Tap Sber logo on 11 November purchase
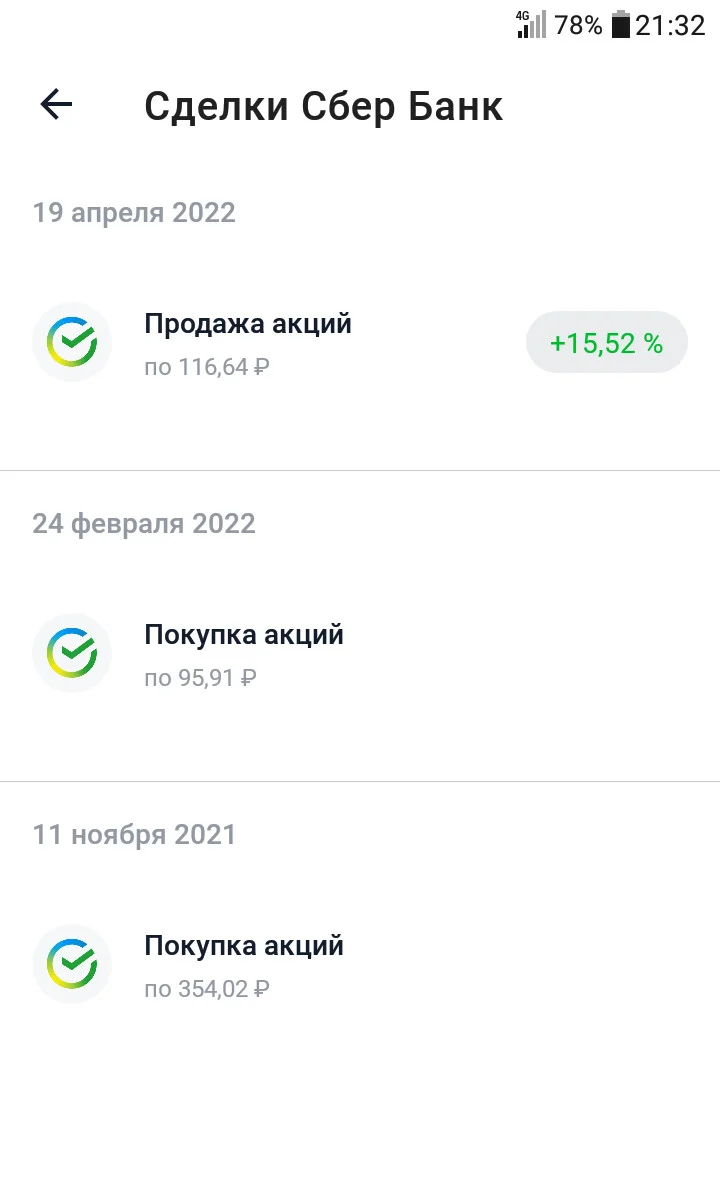 (x=72, y=964)
